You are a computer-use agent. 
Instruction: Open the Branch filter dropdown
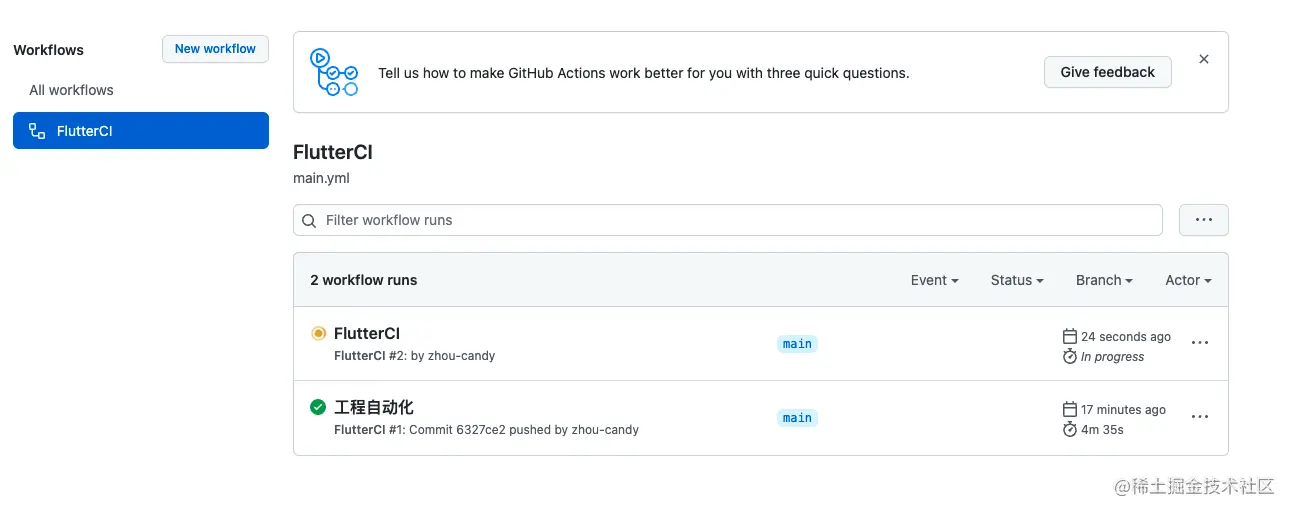(x=1104, y=280)
